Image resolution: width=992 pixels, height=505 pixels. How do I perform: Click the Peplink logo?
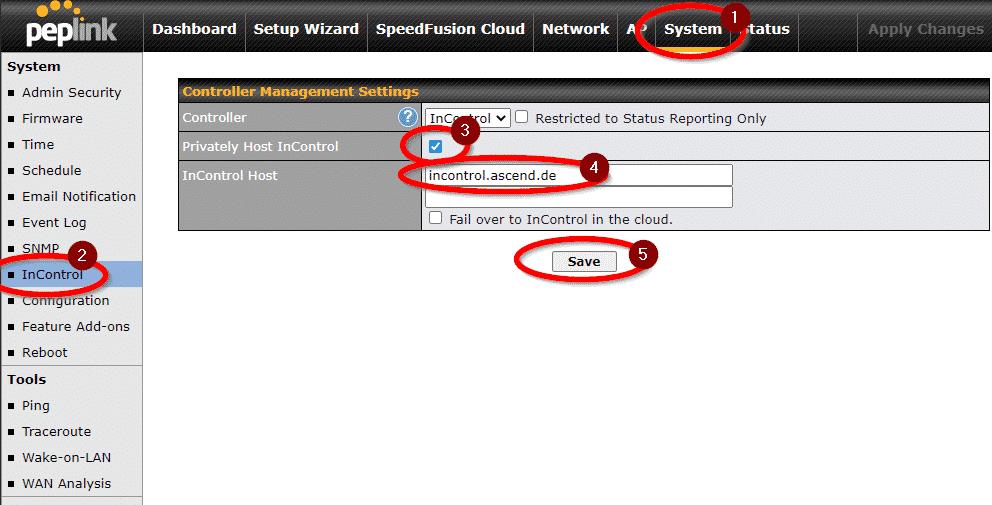pyautogui.click(x=71, y=25)
